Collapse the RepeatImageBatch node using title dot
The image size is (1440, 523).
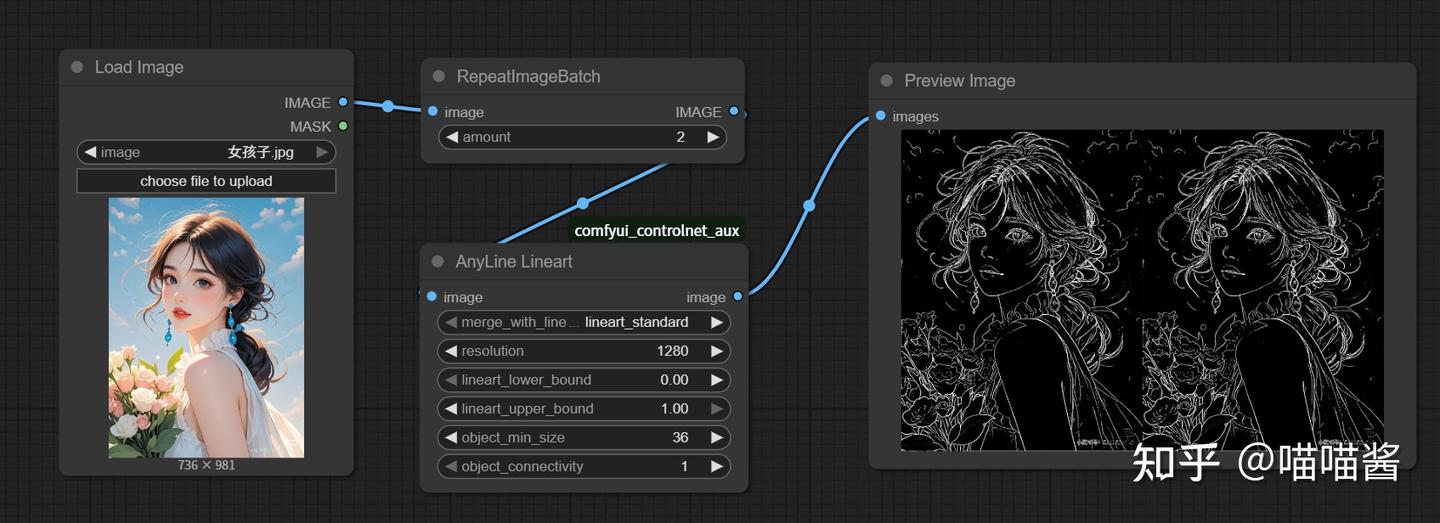[x=439, y=76]
